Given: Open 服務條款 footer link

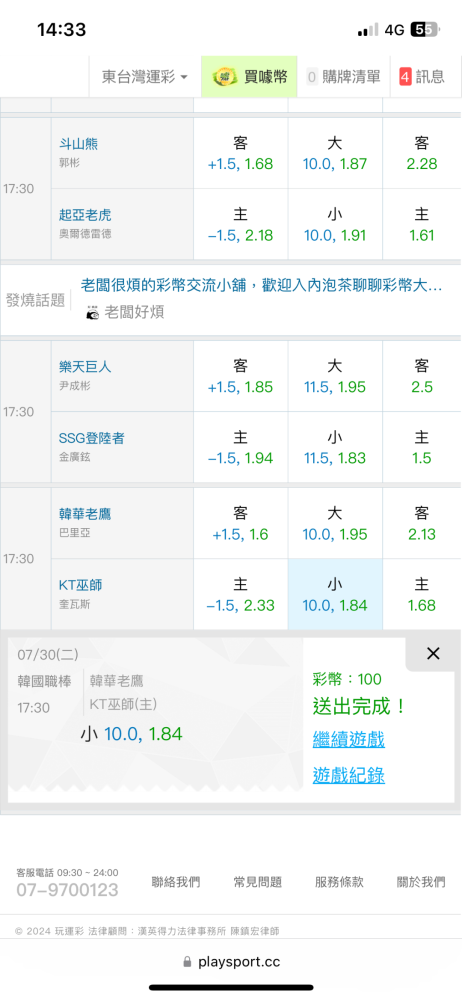Looking at the screenshot, I should [x=339, y=882].
